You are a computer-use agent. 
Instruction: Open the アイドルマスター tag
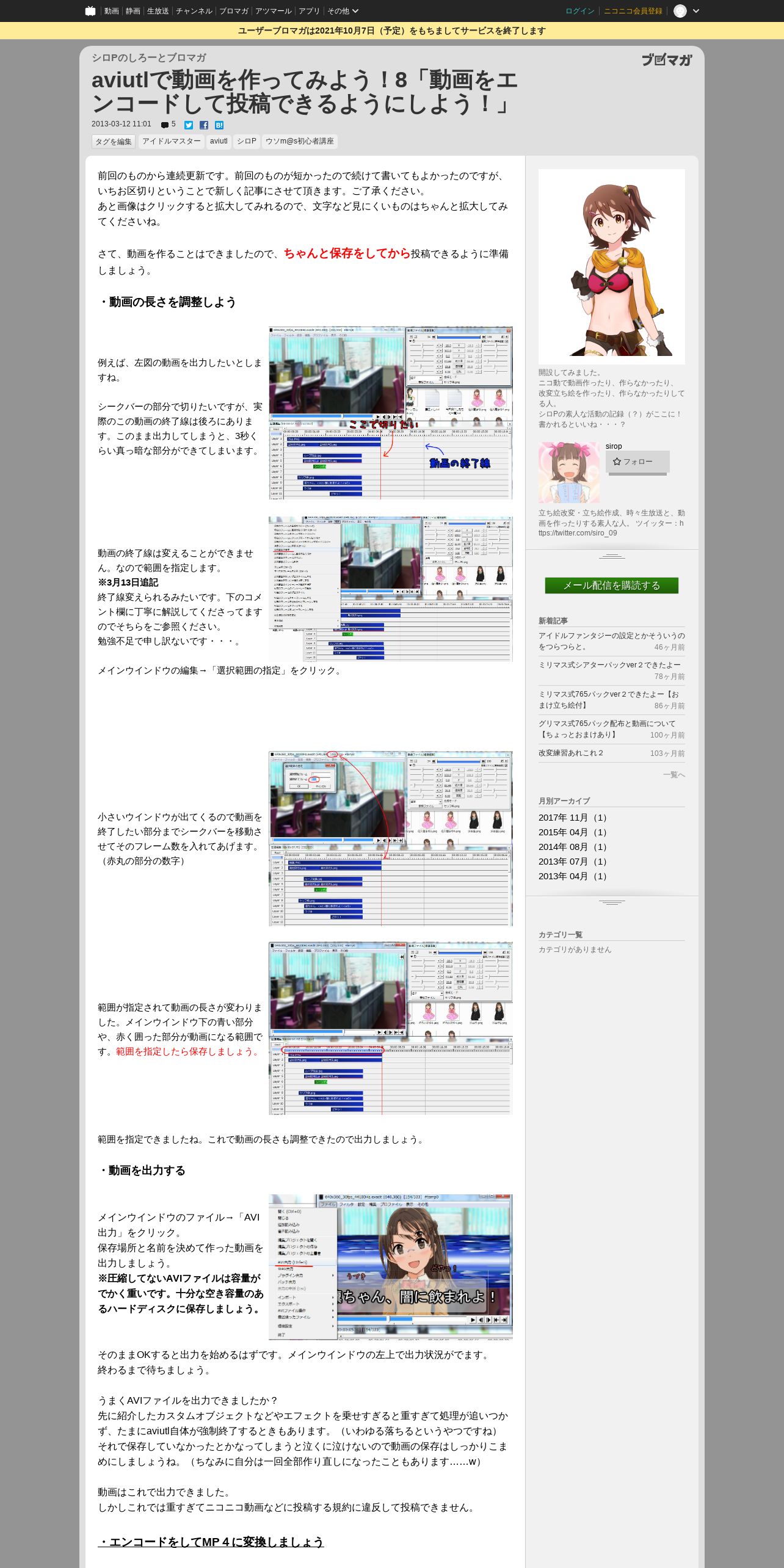click(171, 142)
